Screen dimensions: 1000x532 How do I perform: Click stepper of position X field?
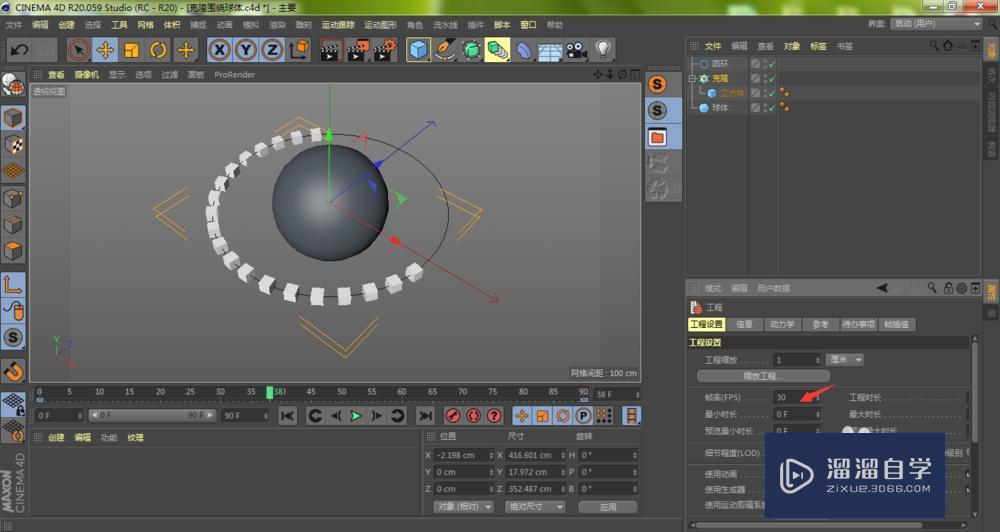coord(490,455)
